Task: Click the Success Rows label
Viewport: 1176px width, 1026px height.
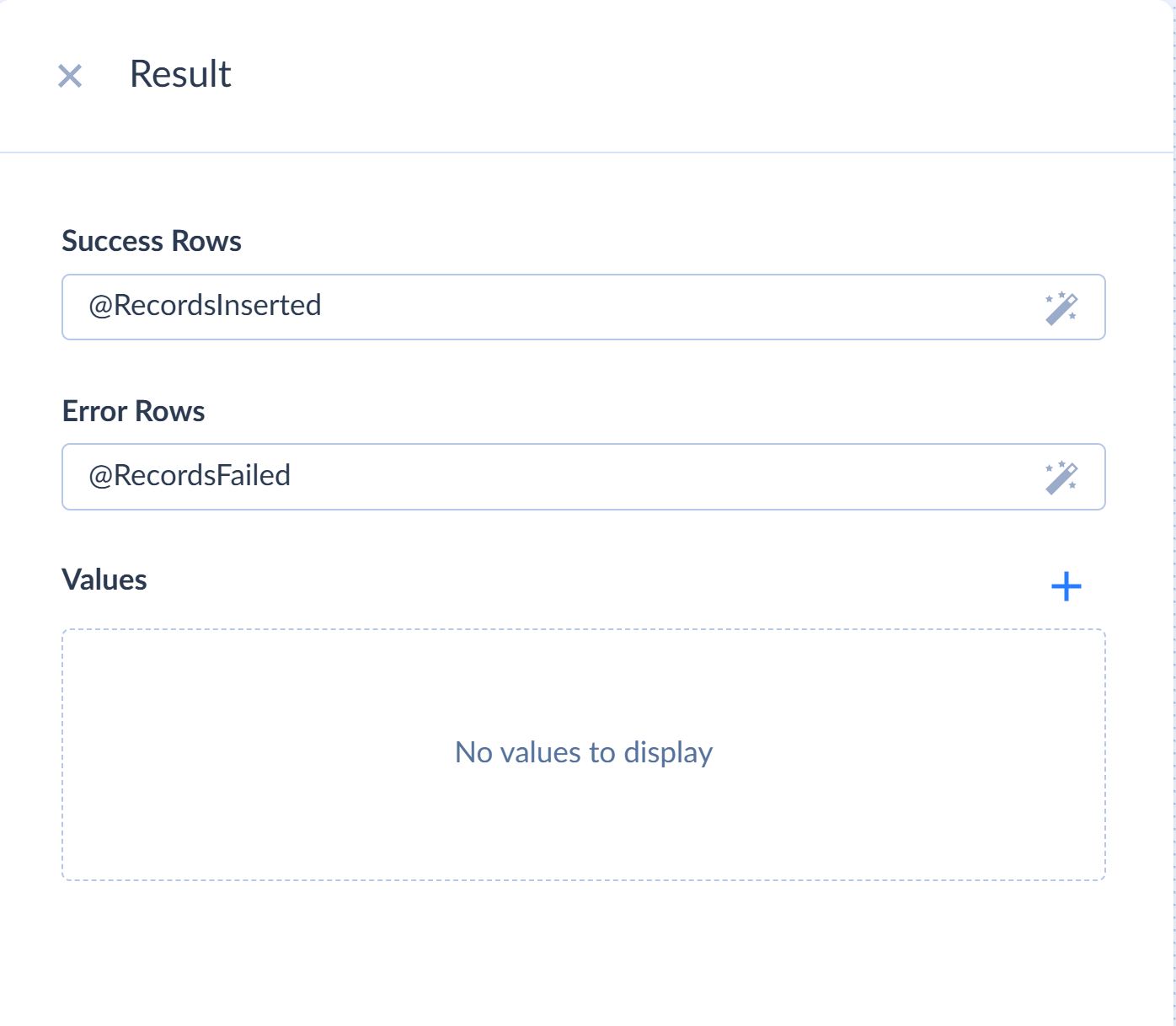Action: 152,242
